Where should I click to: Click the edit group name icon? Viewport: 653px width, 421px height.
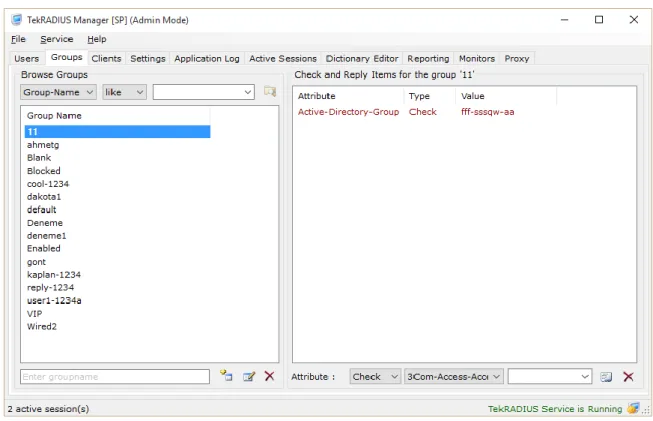click(249, 377)
